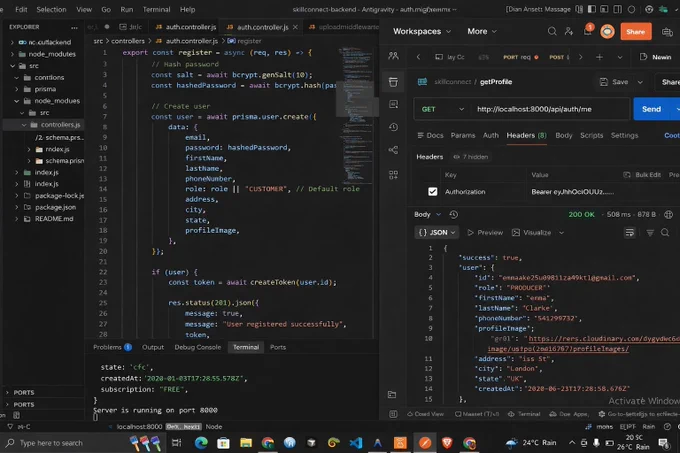Search within the response body
Screen dimensions: 680x453
(x=665, y=233)
